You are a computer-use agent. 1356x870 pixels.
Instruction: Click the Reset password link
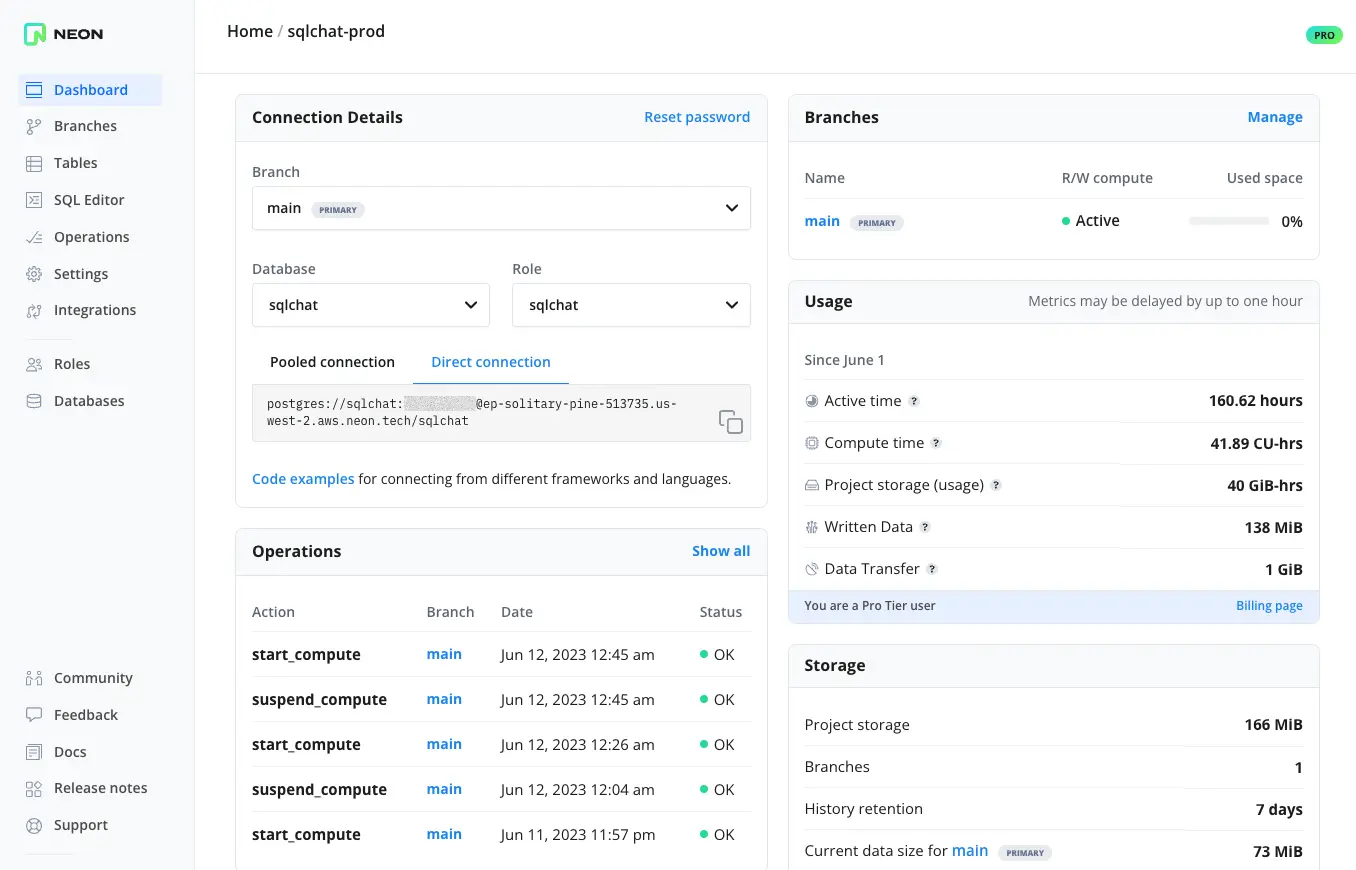(x=696, y=117)
